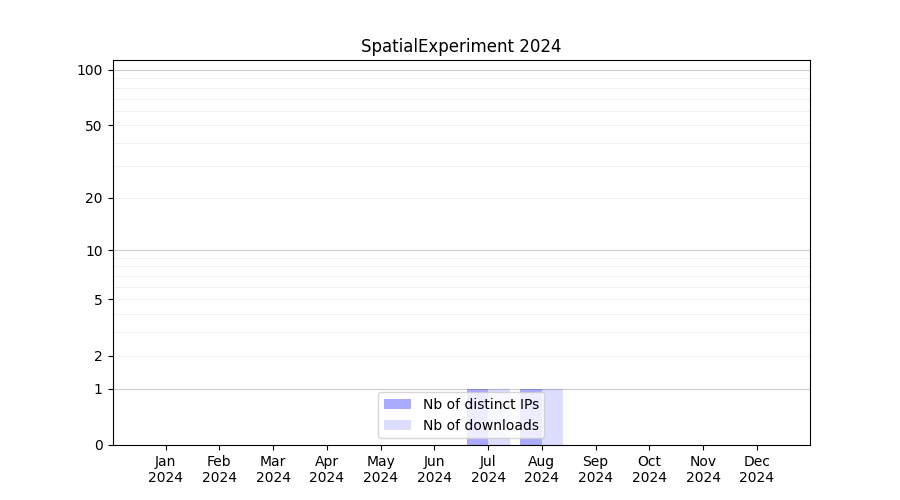Image resolution: width=900 pixels, height=500 pixels.
Task: Click the Mar 2024 x-axis label
Action: click(x=273, y=469)
